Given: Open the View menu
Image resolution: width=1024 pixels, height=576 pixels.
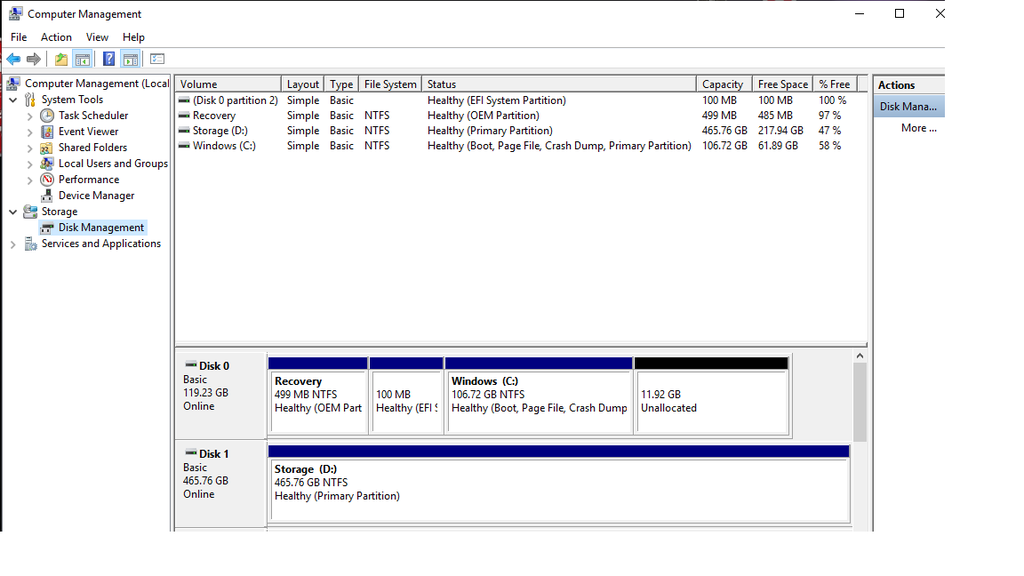Looking at the screenshot, I should point(97,37).
